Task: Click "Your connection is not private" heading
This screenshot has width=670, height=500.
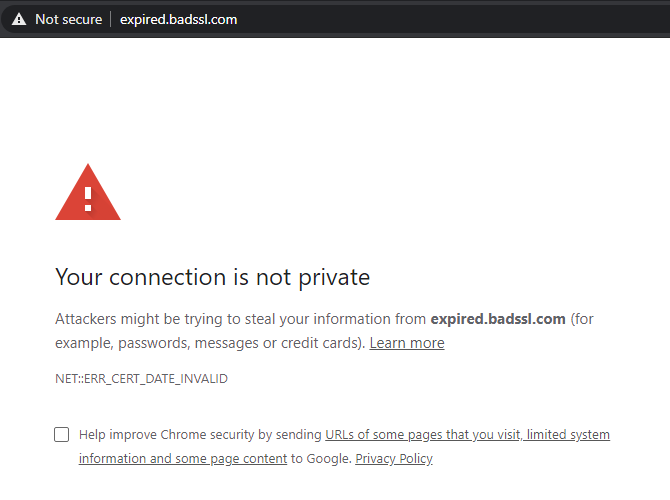Action: 212,277
